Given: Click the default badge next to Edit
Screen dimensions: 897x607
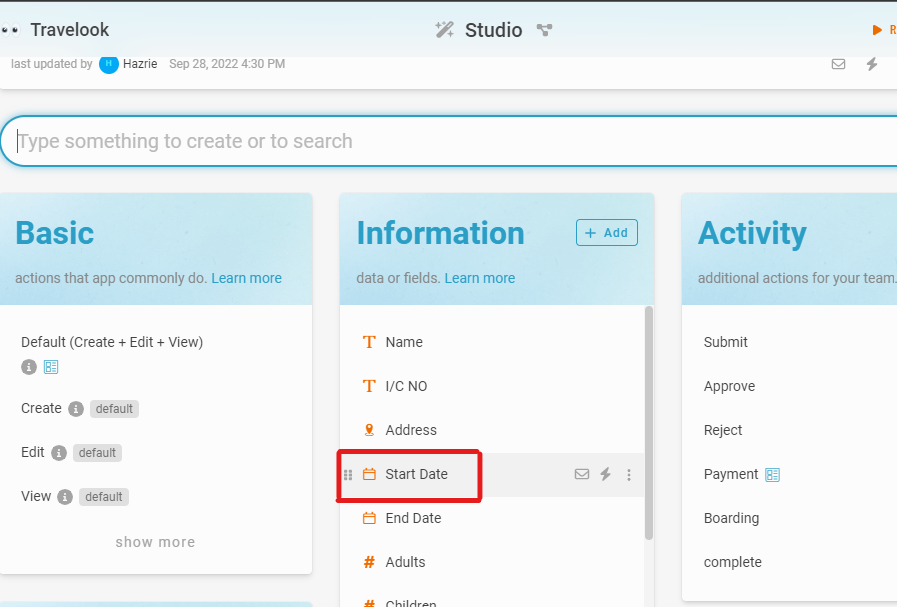Looking at the screenshot, I should pos(97,452).
